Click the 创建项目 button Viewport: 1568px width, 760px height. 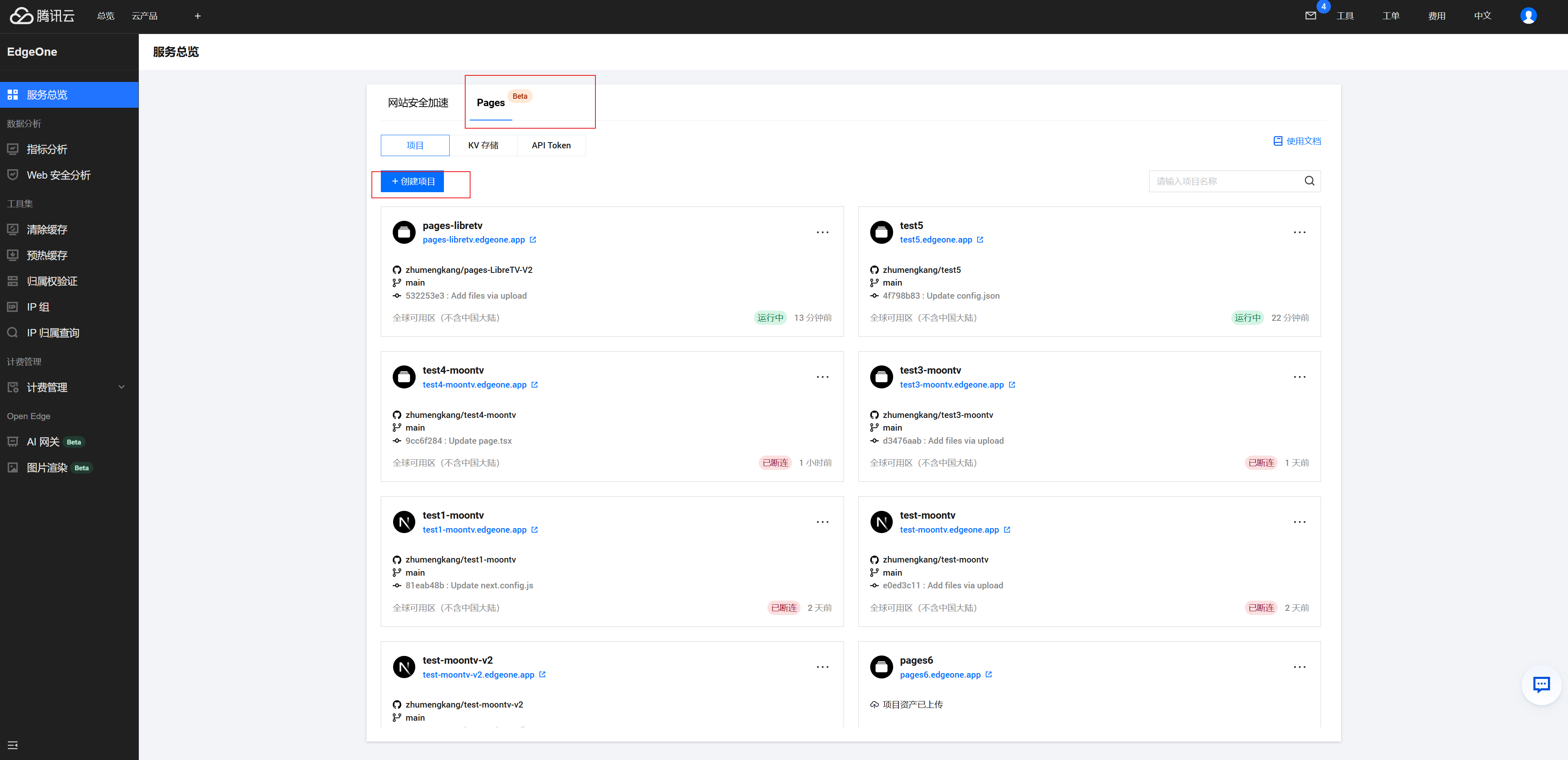click(x=413, y=181)
